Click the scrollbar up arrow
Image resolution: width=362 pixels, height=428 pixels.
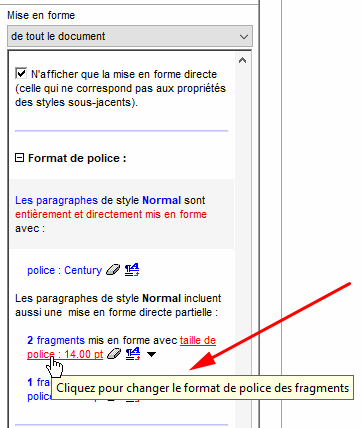pos(243,60)
